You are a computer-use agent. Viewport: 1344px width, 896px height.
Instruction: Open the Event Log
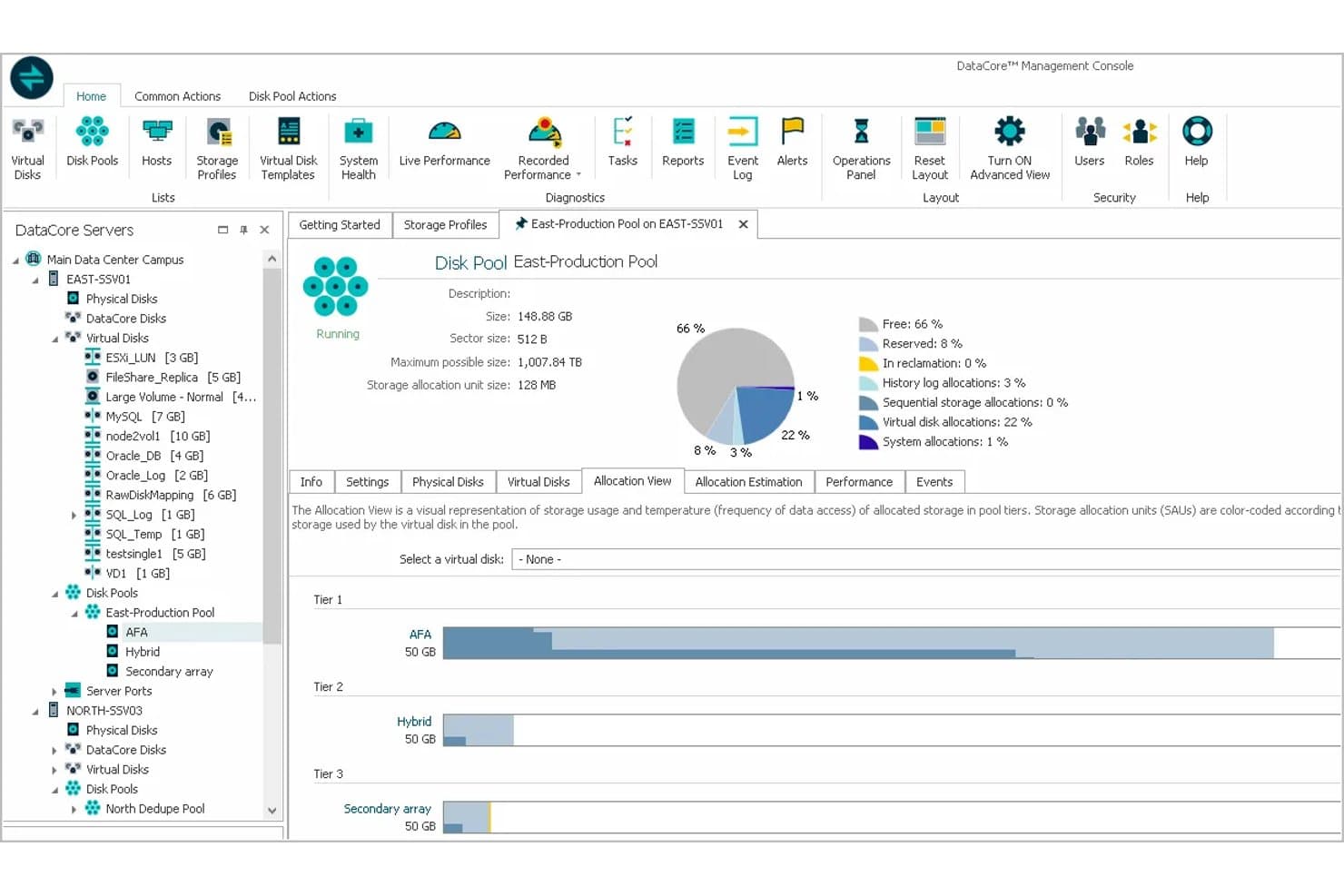(x=742, y=148)
